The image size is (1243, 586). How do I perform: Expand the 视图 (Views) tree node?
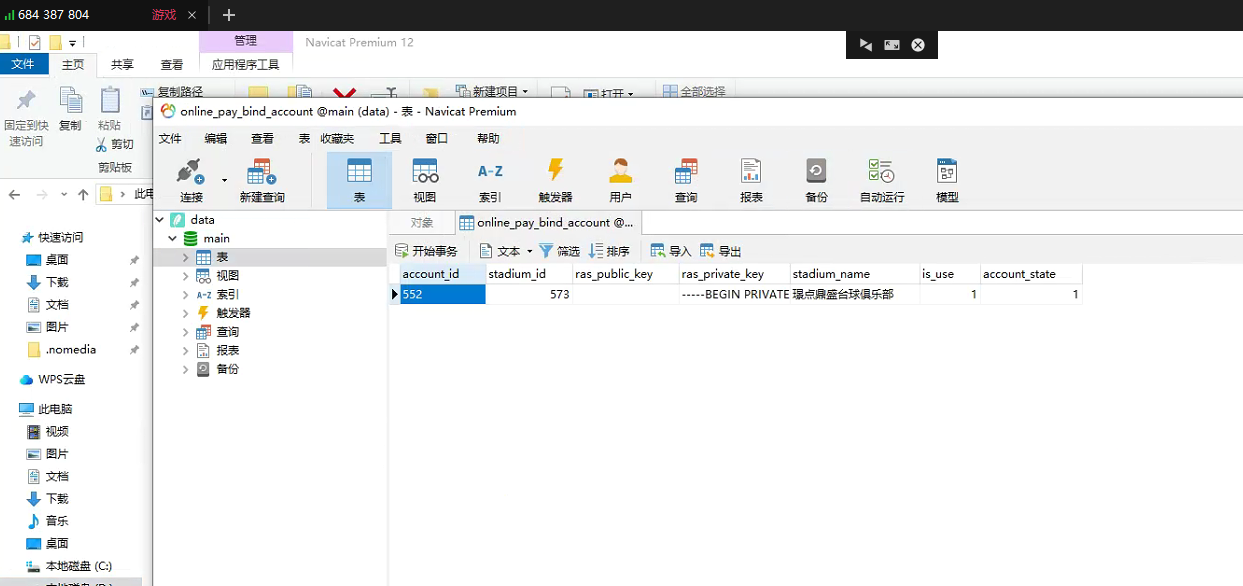click(x=185, y=276)
